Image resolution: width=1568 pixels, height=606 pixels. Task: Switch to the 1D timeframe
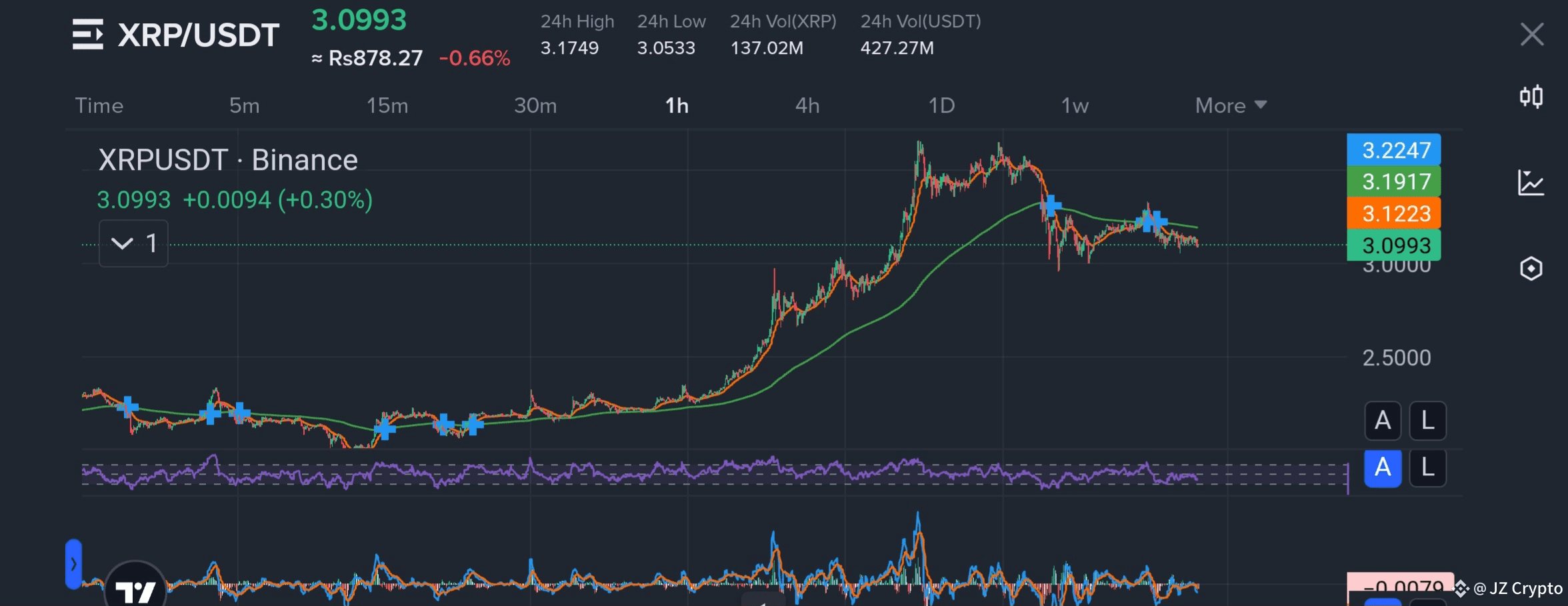(942, 105)
